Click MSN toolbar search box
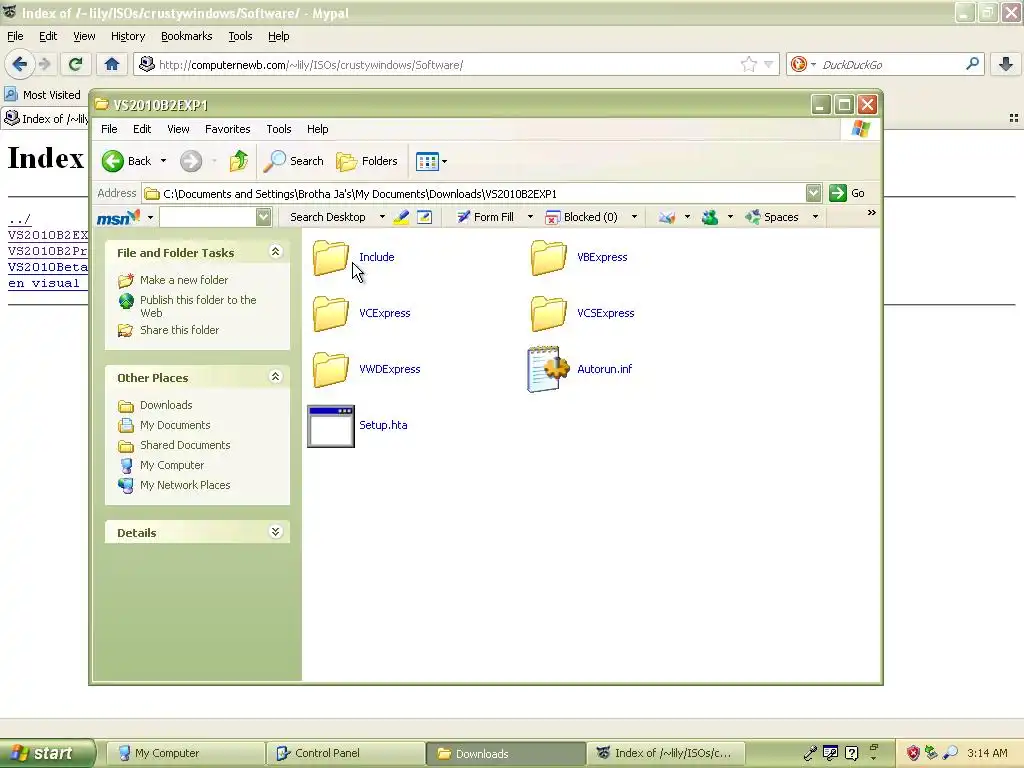The image size is (1024, 768). 208,217
